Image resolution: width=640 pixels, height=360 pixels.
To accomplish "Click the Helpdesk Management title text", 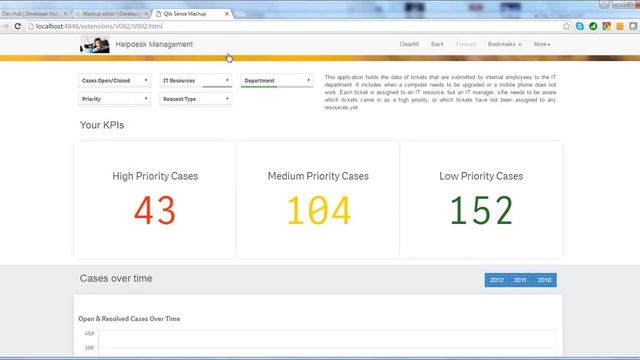I will 154,44.
